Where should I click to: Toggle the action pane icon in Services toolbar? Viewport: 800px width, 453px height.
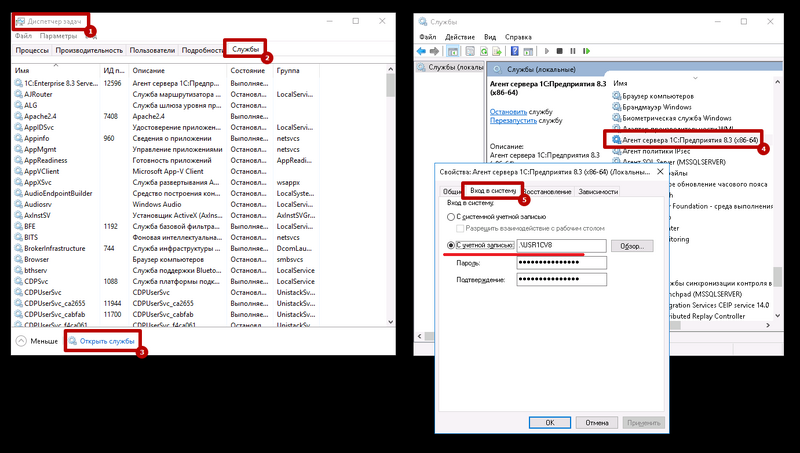point(528,51)
